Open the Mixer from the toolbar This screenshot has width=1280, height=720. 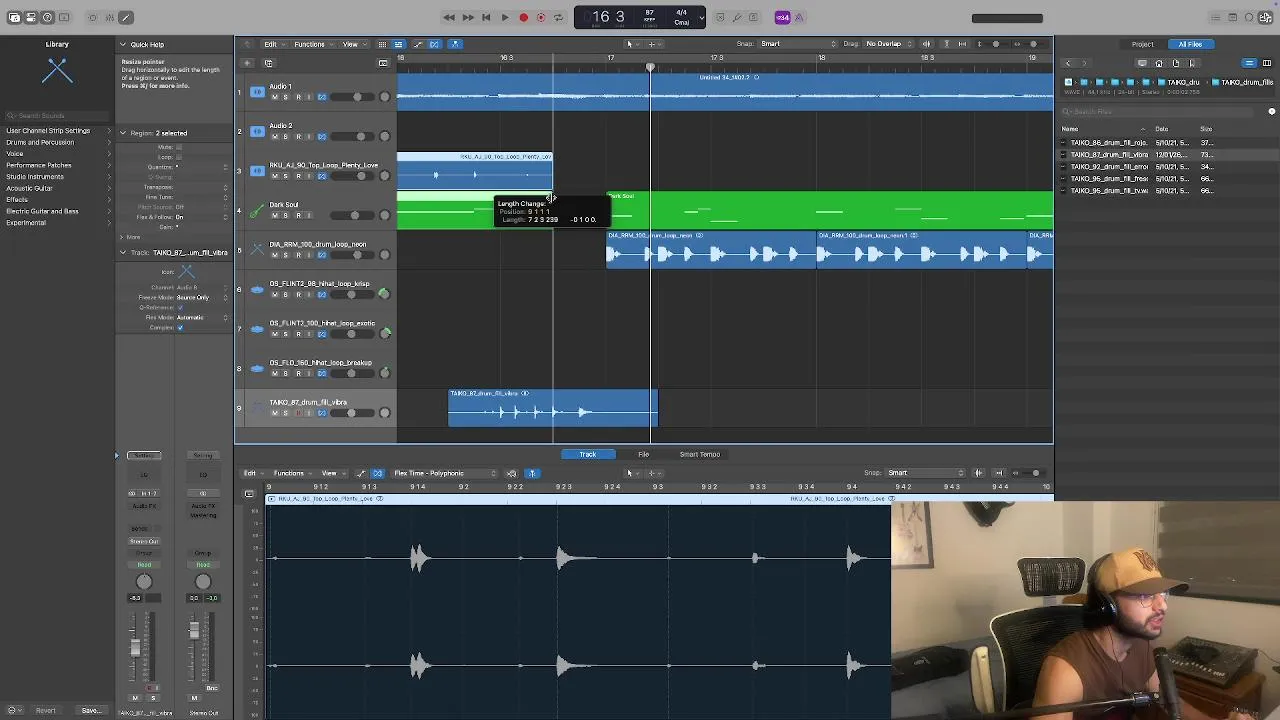109,17
